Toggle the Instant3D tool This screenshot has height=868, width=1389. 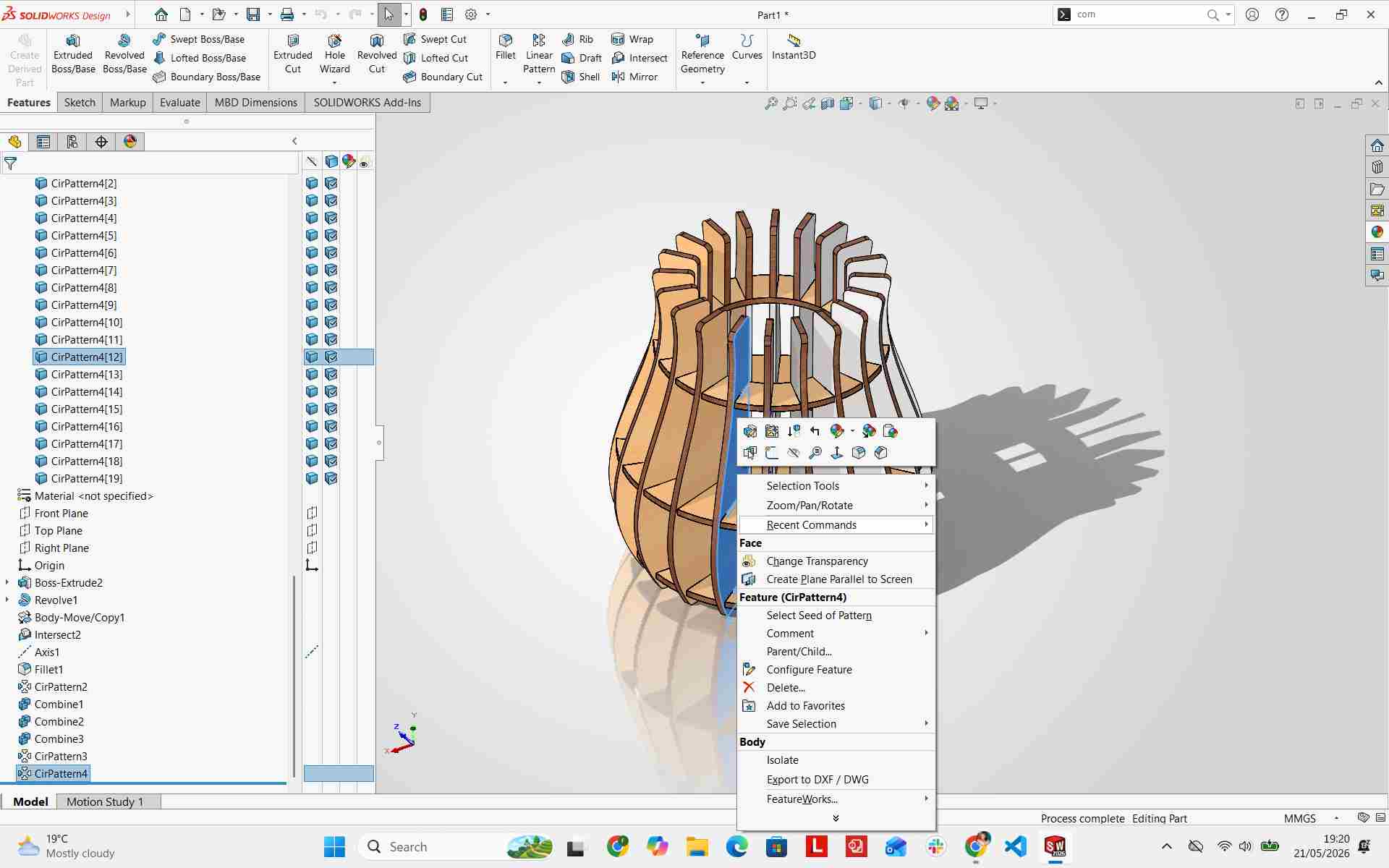click(x=794, y=47)
